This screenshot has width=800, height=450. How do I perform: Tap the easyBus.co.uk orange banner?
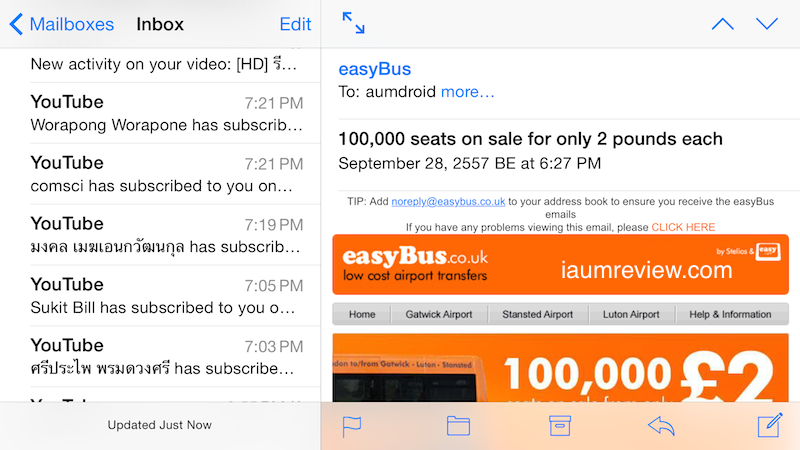pos(560,264)
